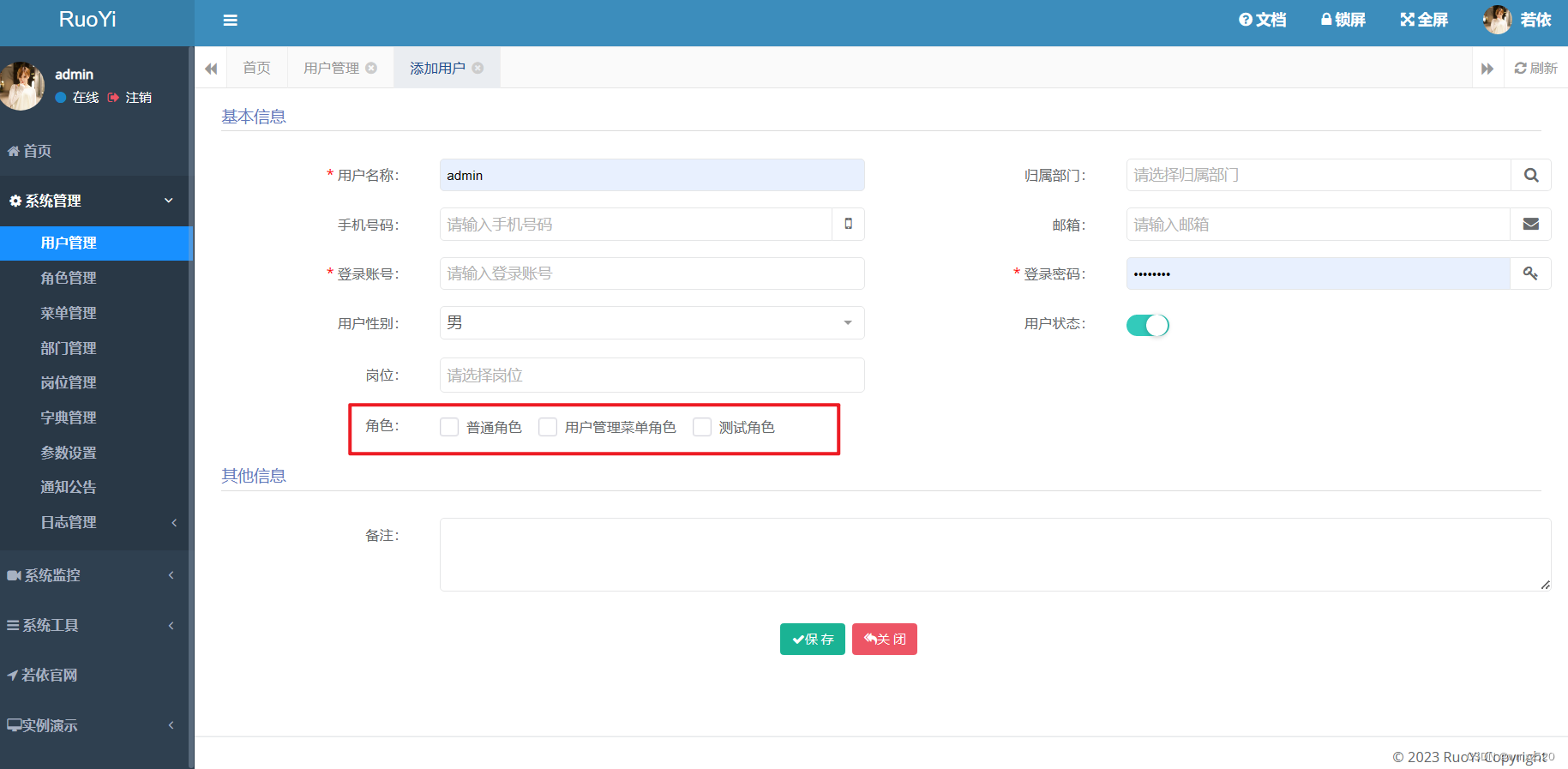1568x769 pixels.
Task: Expand the 系统工具 menu
Action: click(95, 625)
